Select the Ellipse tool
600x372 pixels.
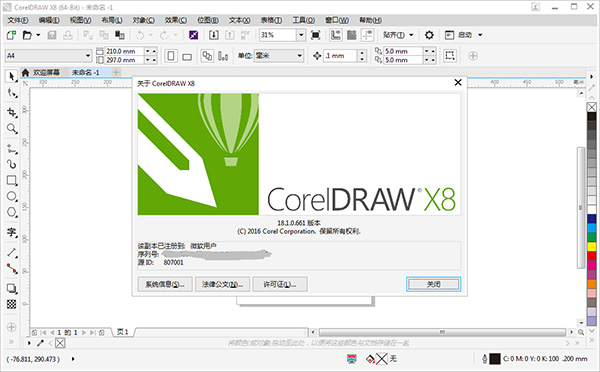[x=11, y=196]
